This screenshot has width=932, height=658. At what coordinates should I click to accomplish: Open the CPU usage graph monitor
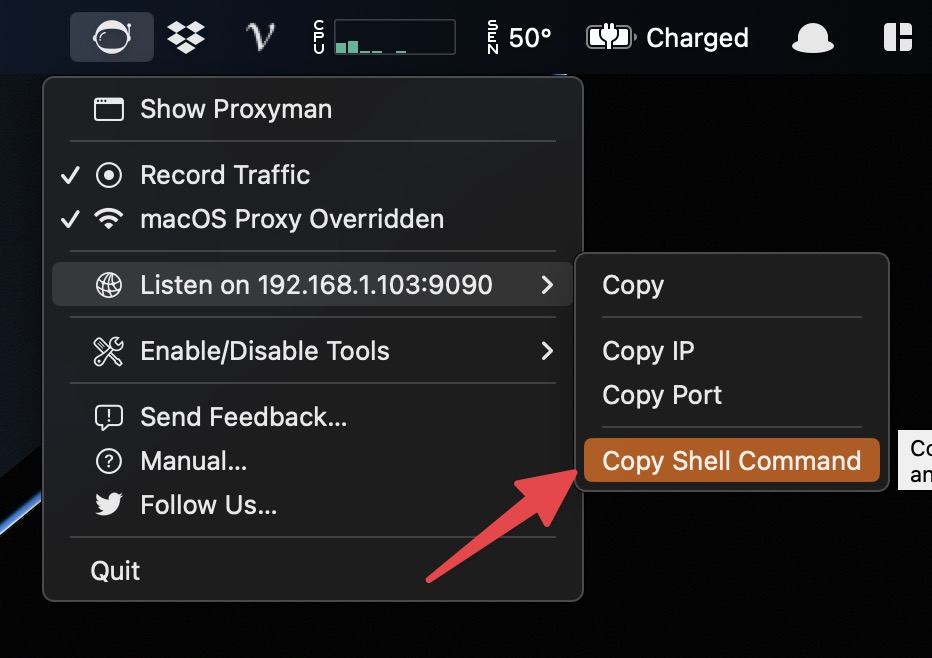click(385, 37)
